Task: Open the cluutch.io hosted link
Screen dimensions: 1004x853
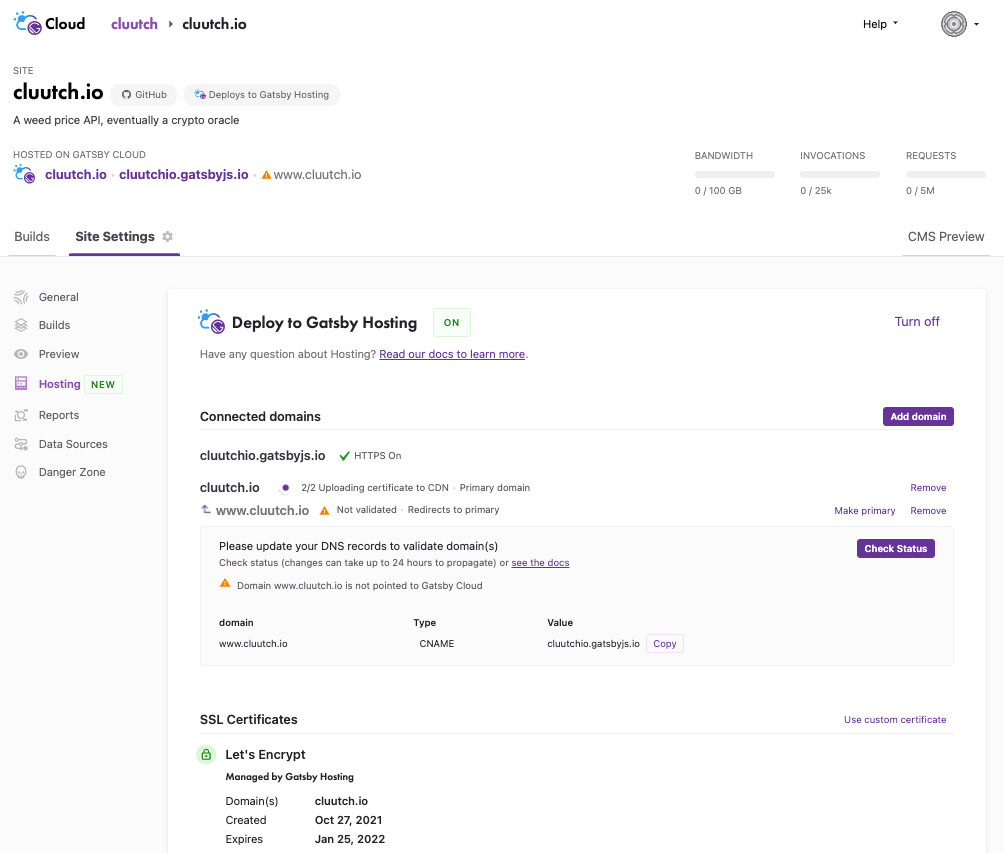Action: pos(76,174)
